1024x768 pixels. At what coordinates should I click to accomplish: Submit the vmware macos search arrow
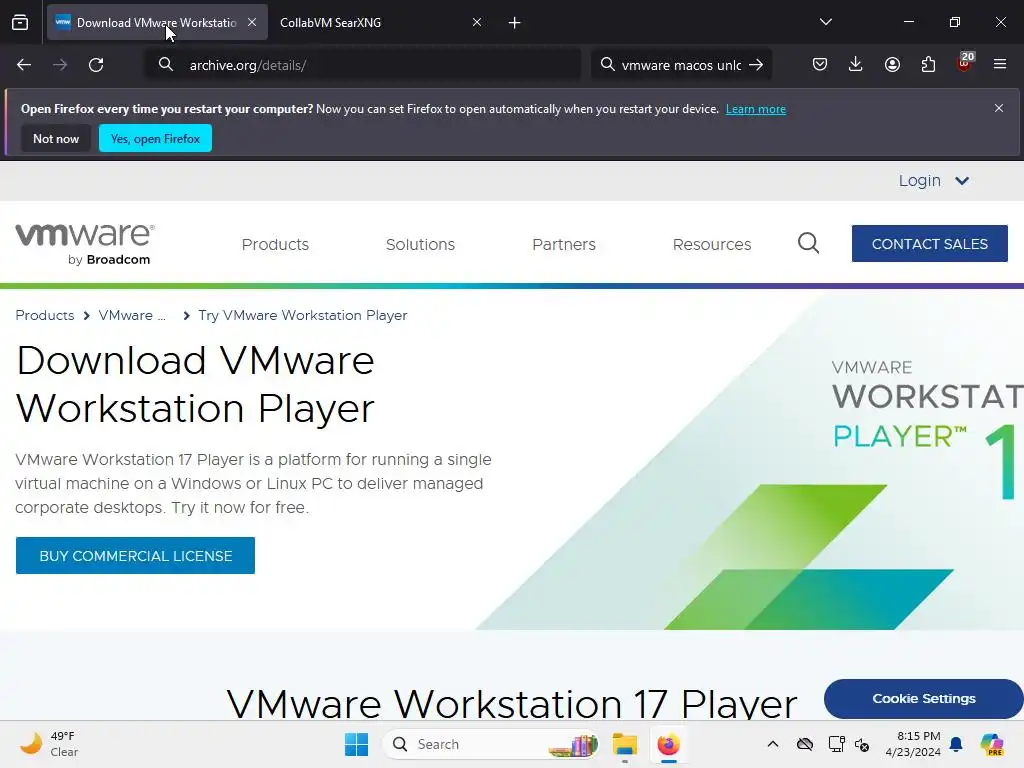pyautogui.click(x=756, y=65)
